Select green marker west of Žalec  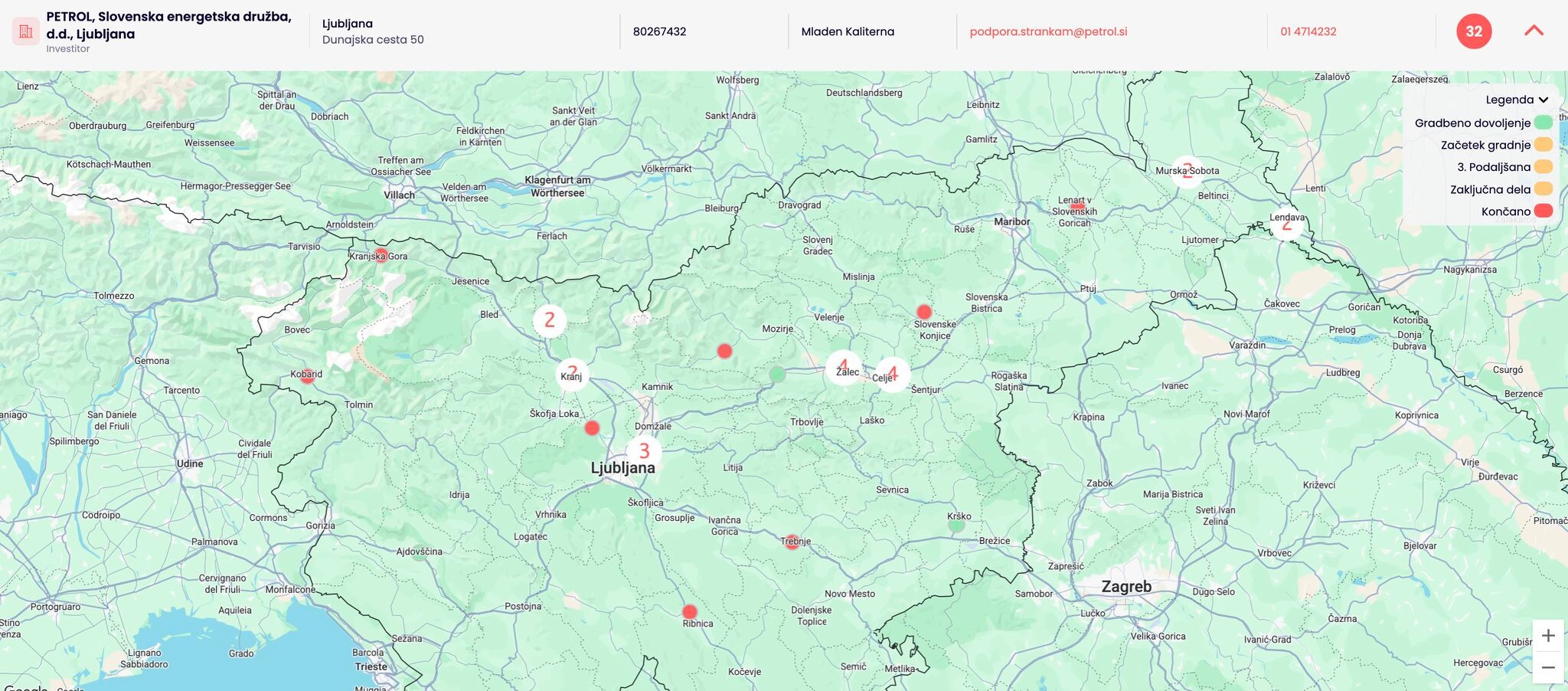777,374
